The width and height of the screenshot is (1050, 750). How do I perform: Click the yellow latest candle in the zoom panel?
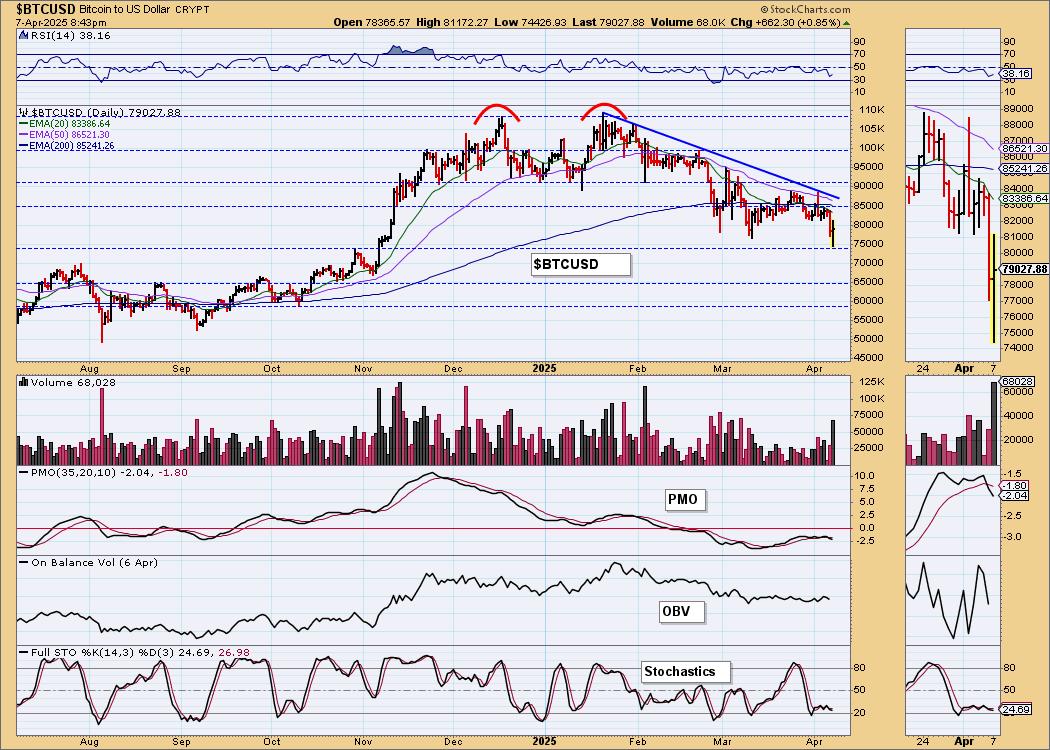[x=994, y=288]
